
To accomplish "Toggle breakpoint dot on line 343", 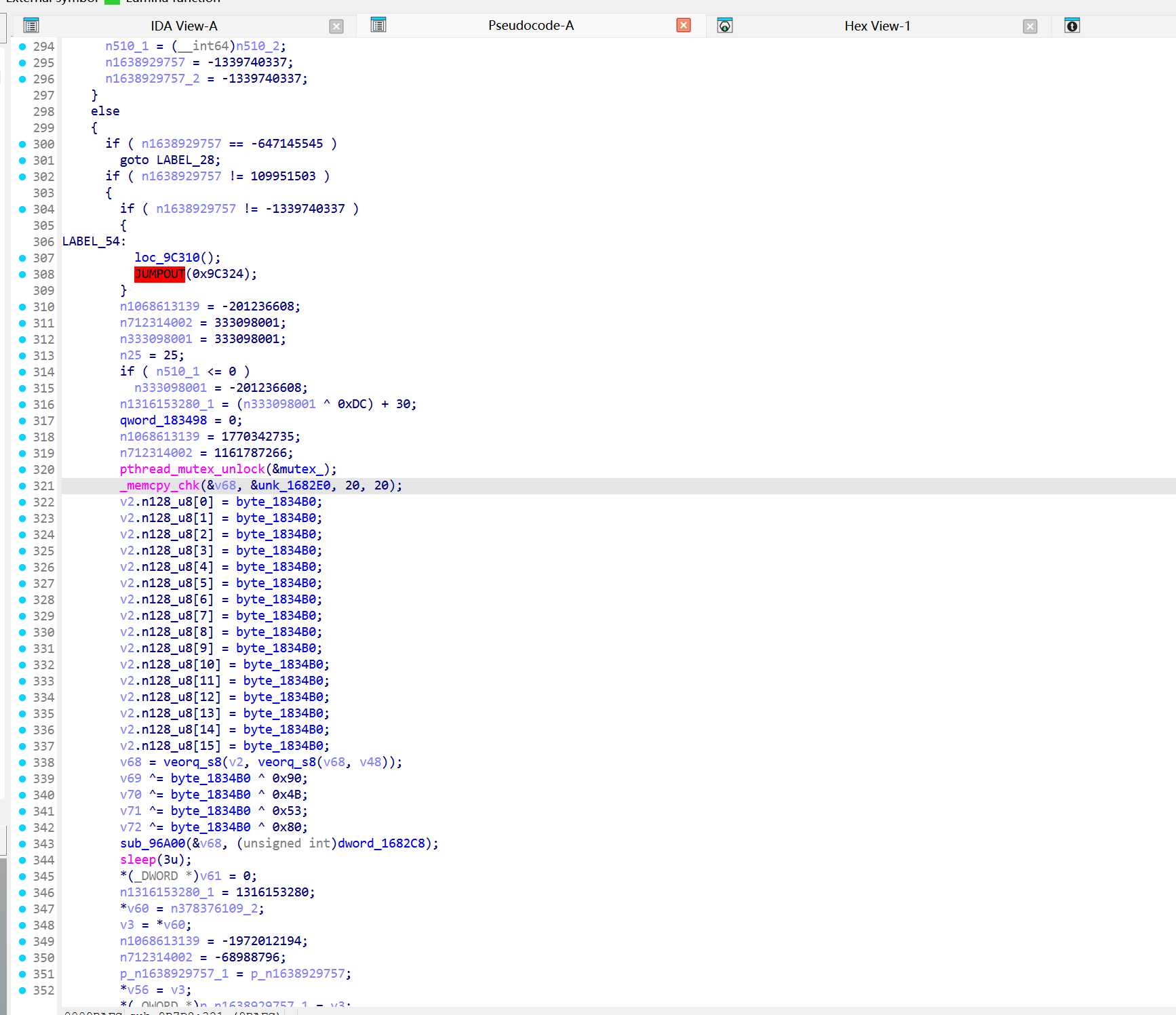I will [22, 843].
